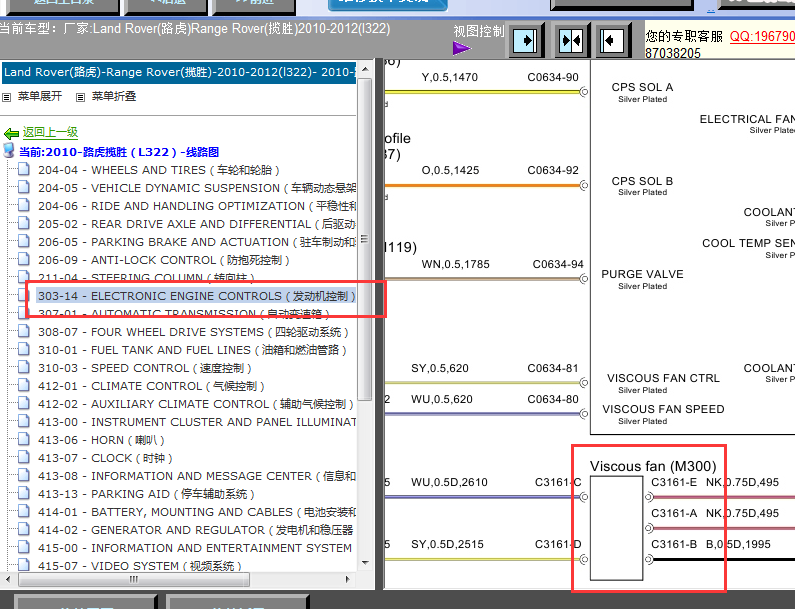The image size is (795, 609).
Task: Click page icon of 412-01 CLIMATE CONTROL
Action: [24, 385]
